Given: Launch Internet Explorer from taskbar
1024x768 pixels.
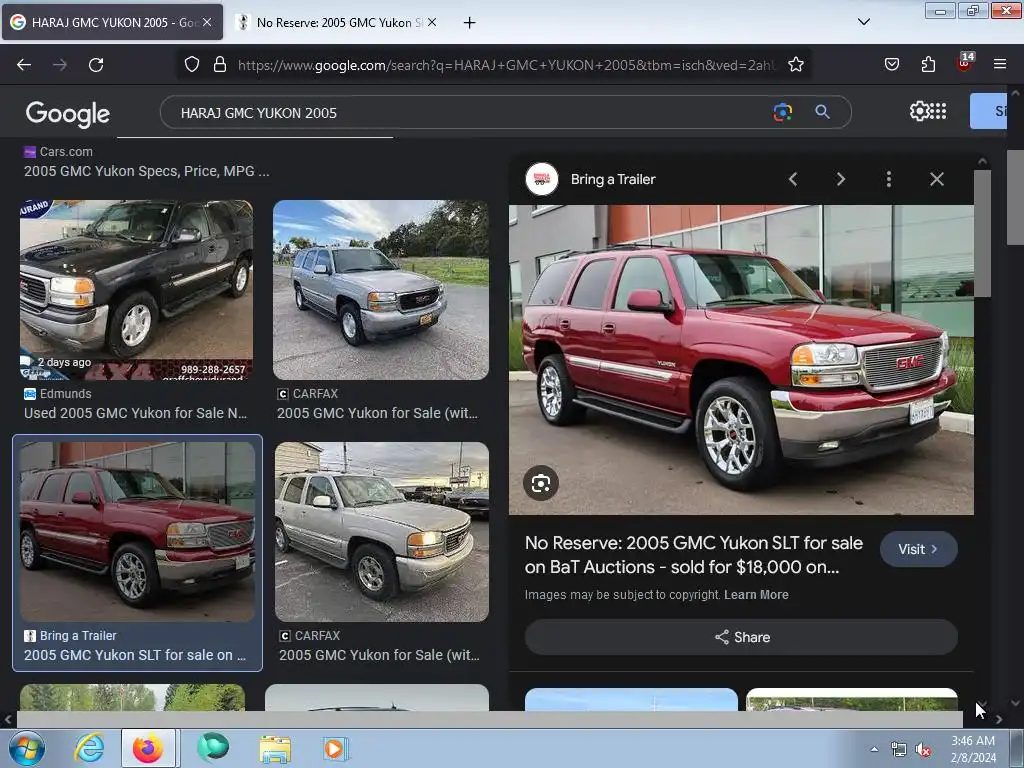Looking at the screenshot, I should pyautogui.click(x=89, y=748).
